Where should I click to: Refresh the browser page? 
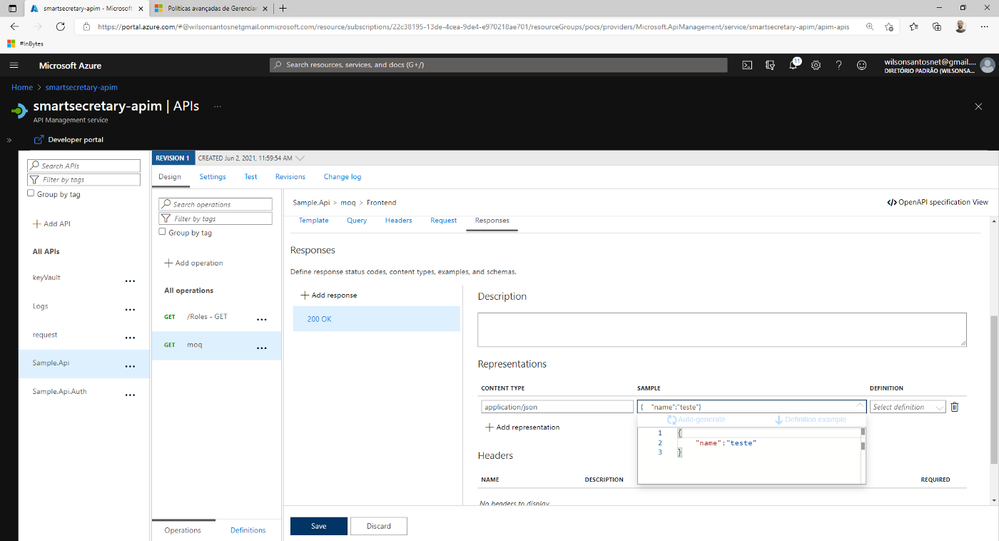point(61,27)
